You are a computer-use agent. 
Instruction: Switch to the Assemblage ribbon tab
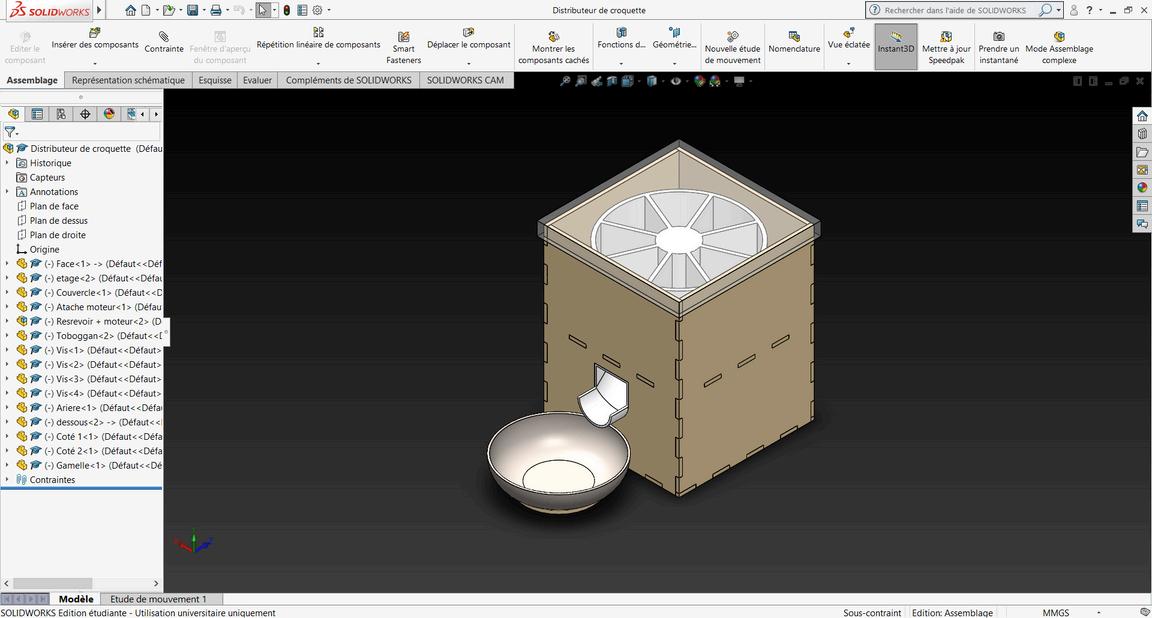(32, 80)
